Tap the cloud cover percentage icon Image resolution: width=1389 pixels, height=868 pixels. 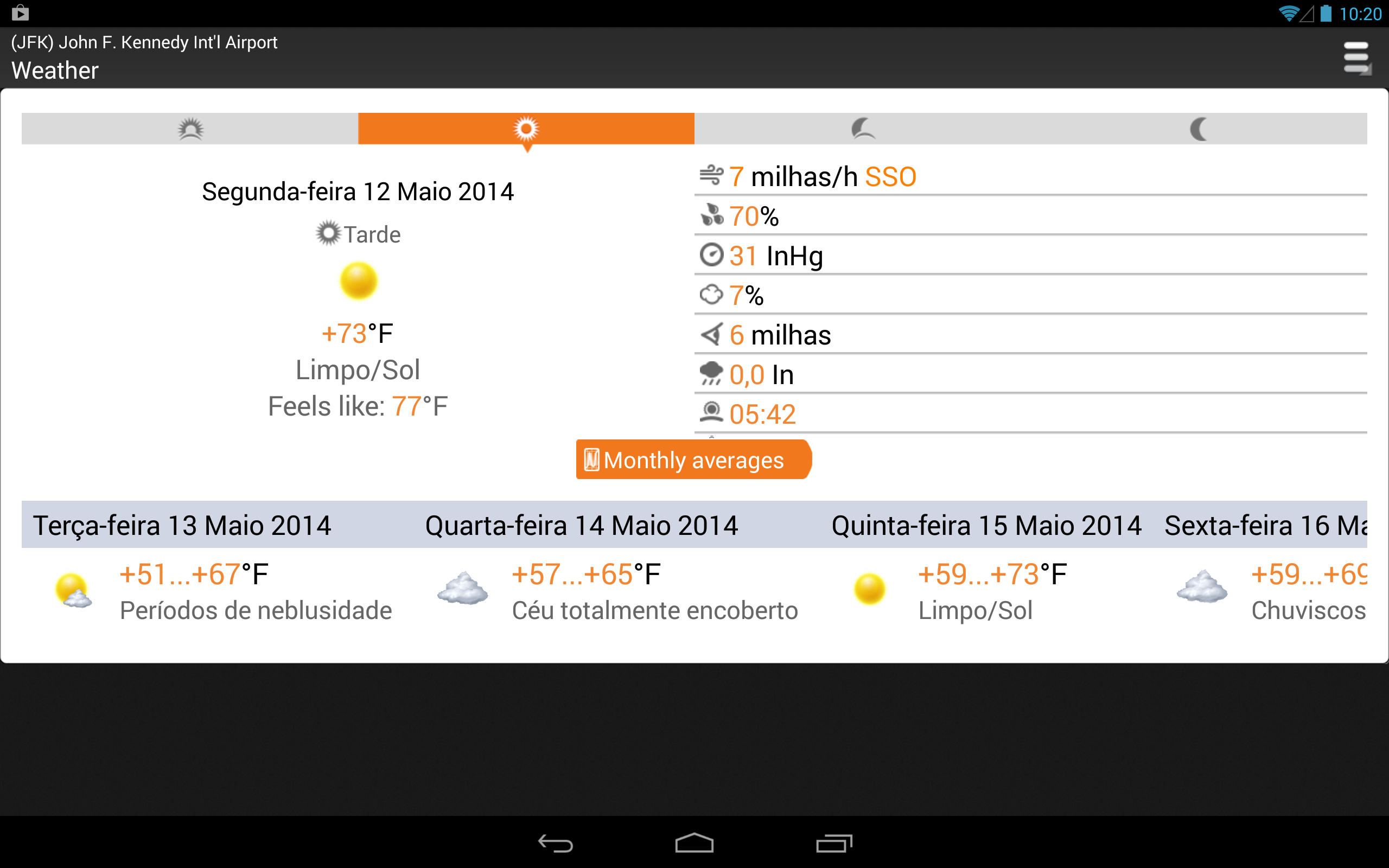[711, 295]
